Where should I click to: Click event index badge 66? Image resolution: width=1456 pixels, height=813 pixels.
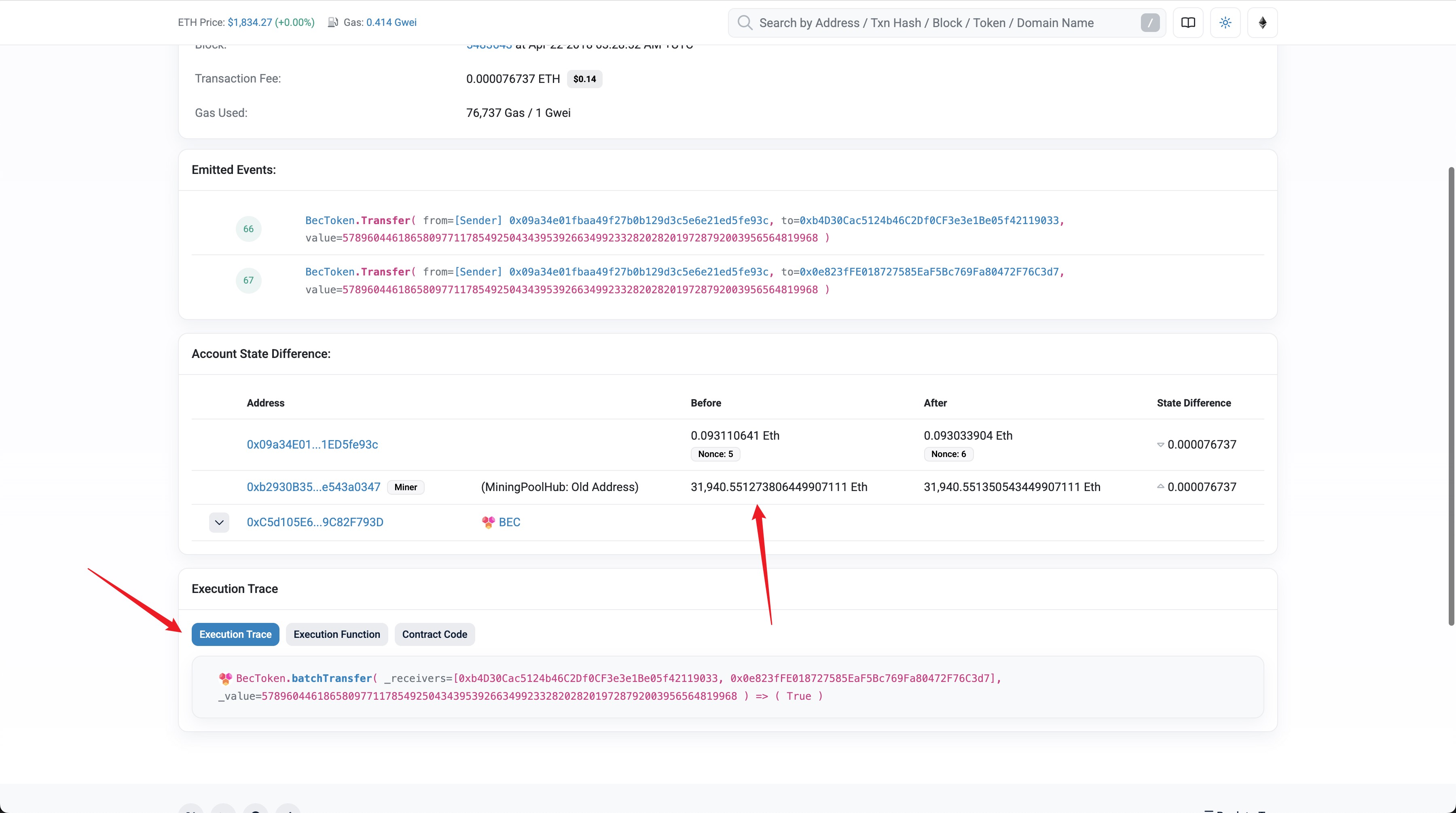[x=249, y=229]
